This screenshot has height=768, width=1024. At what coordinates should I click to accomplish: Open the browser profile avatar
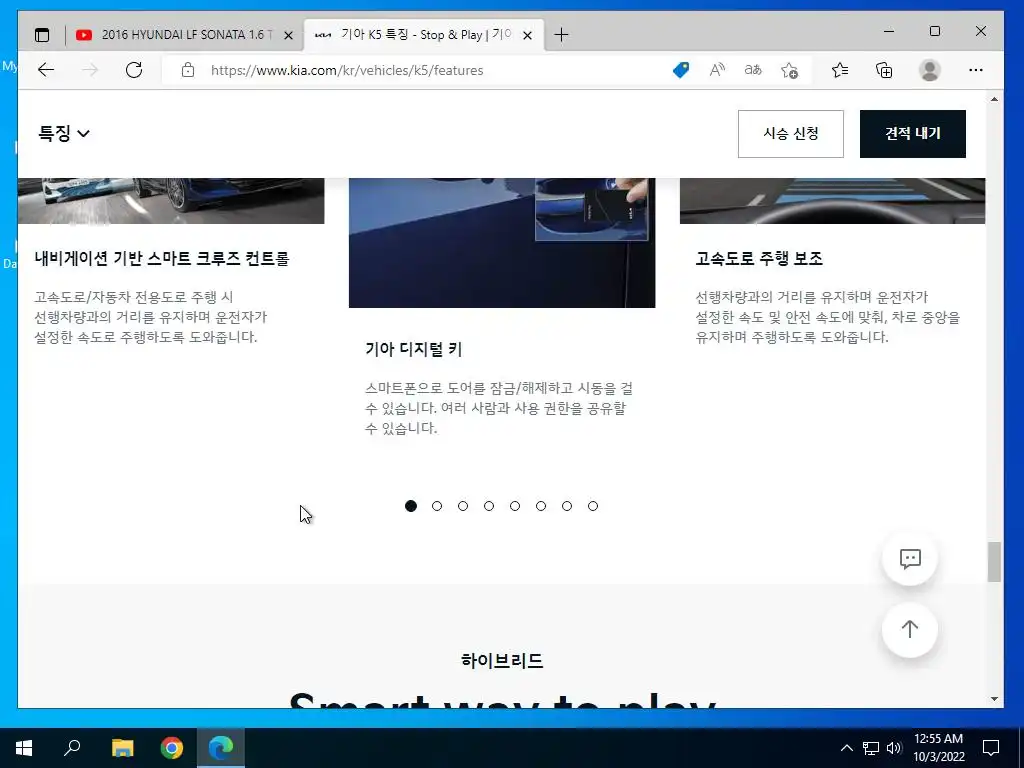click(929, 70)
